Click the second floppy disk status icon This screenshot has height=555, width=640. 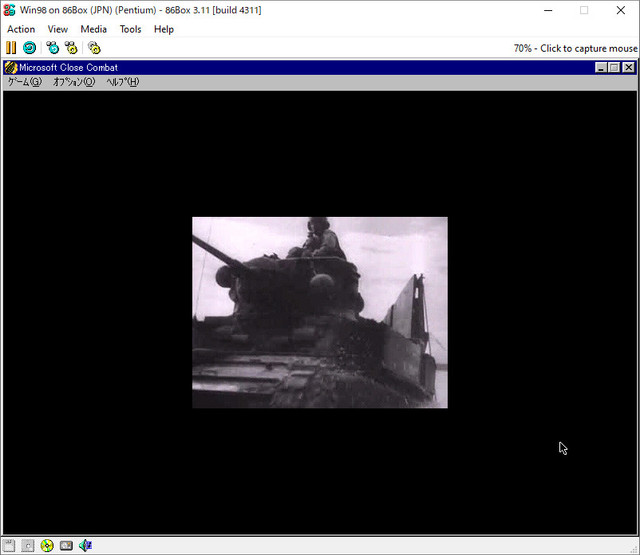point(28,546)
